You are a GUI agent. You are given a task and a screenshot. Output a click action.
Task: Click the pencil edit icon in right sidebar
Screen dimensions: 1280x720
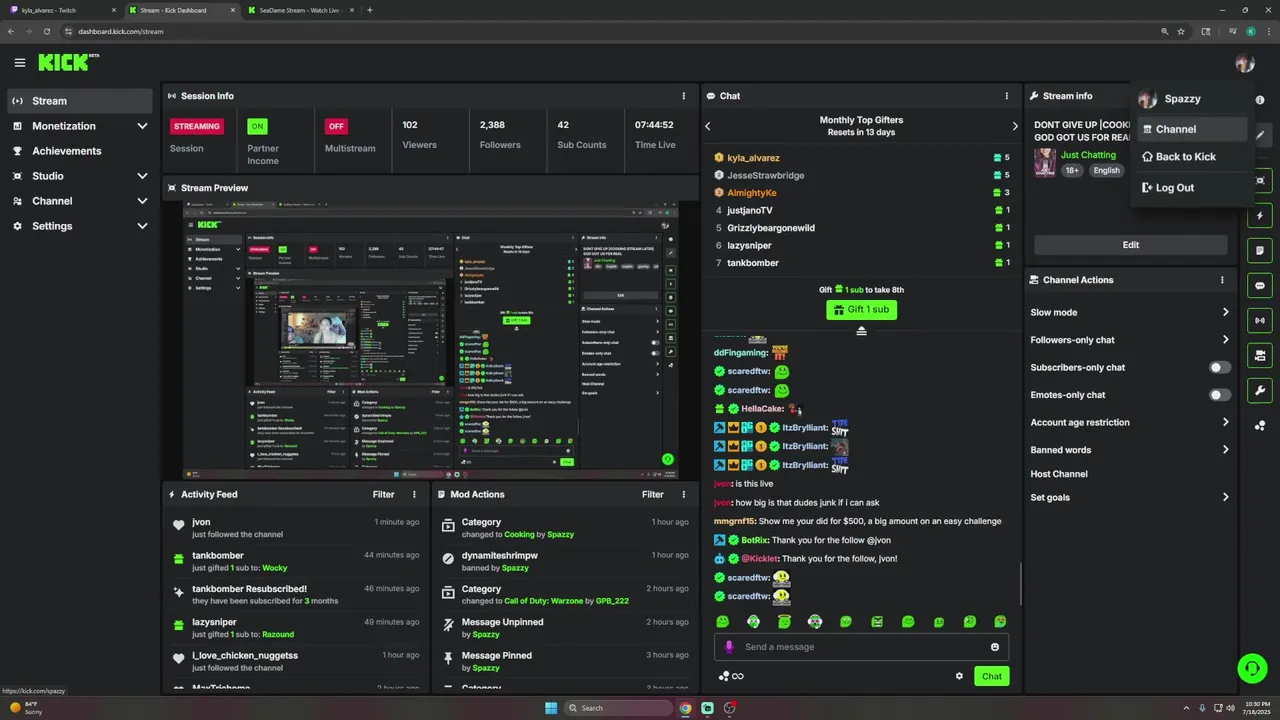1260,135
